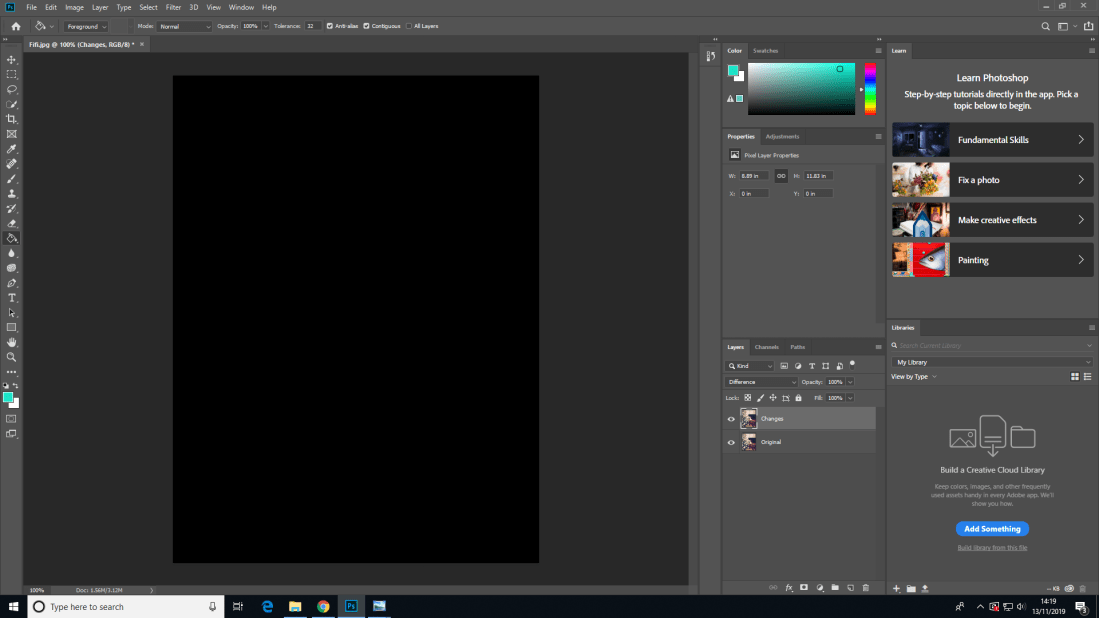Select the Clone Stamp tool
The image size is (1099, 618).
coord(12,193)
